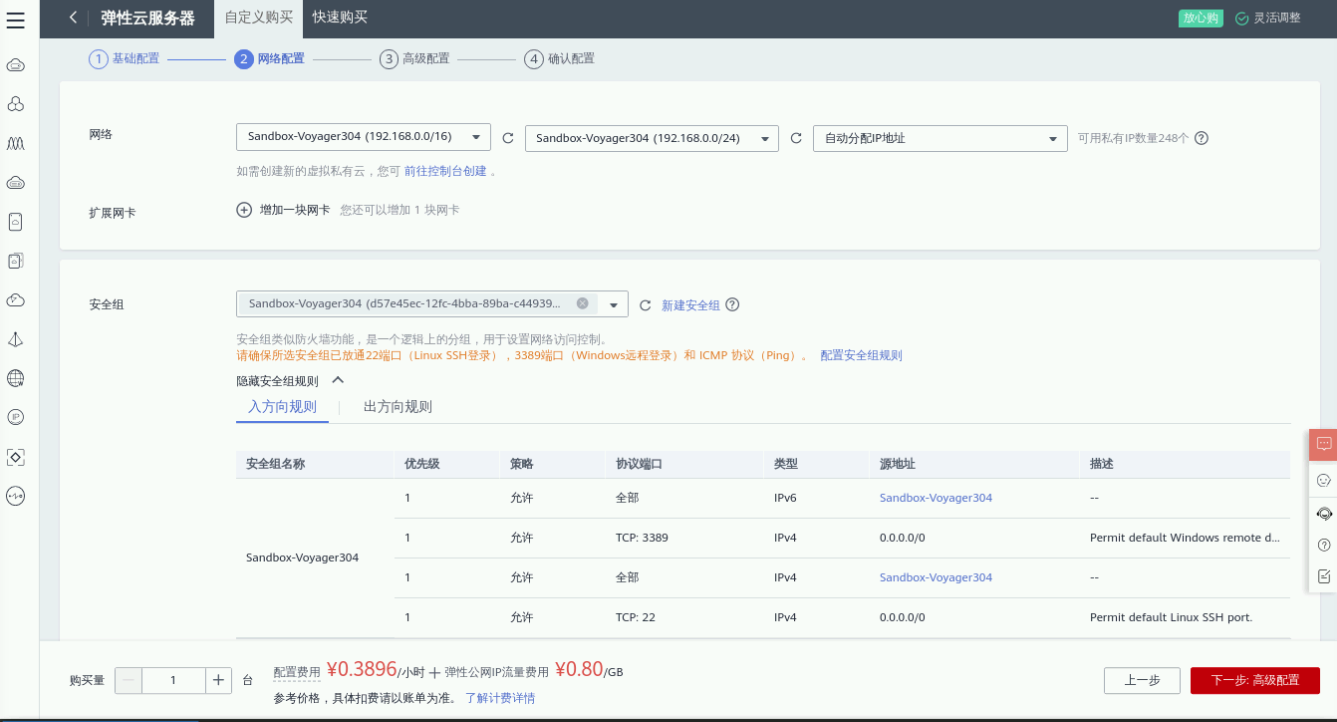The image size is (1337, 722).
Task: Click the 'Permit default Linux SSH port.' description
Action: (x=1171, y=618)
